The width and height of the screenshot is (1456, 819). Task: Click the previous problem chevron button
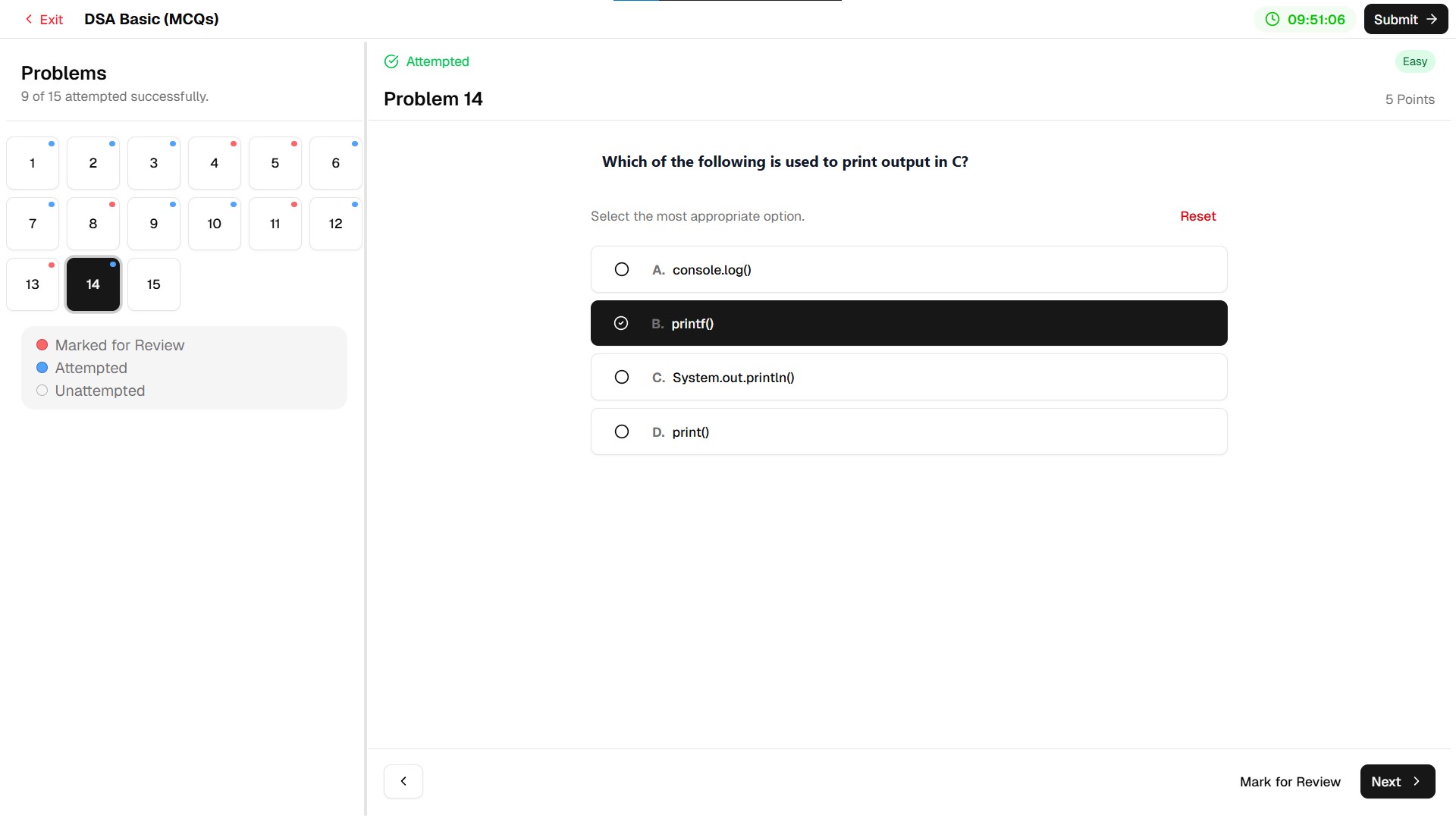[403, 781]
